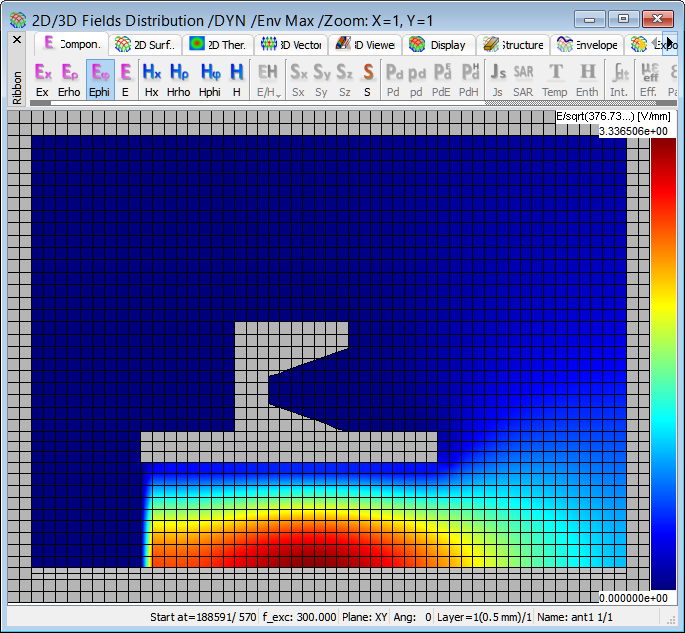Click the maximum scale value 3.336506e+00
Image resolution: width=685 pixels, height=633 pixels.
634,131
